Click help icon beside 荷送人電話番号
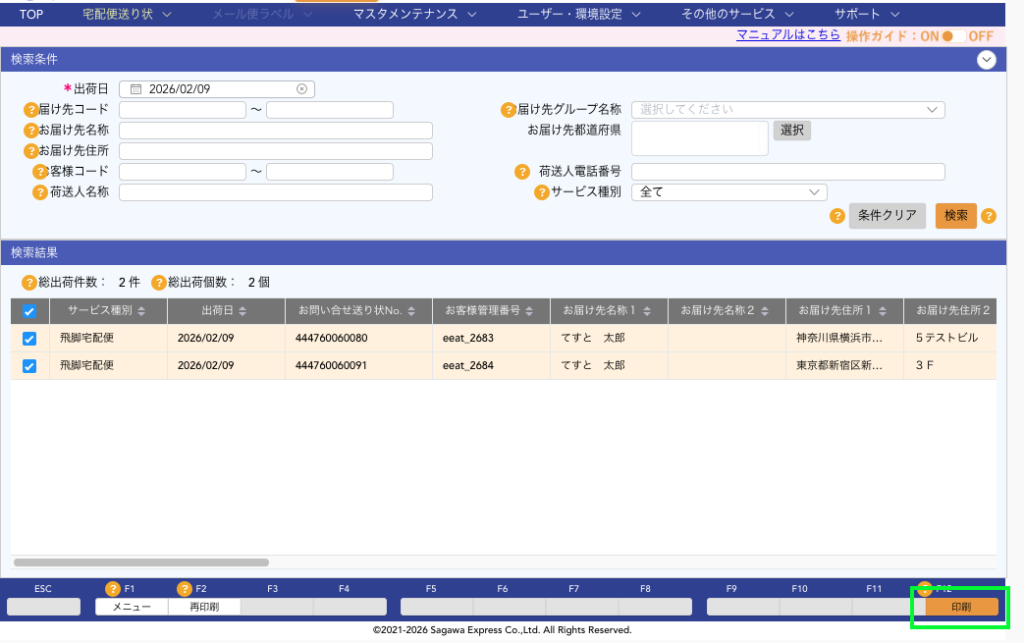 [x=522, y=172]
